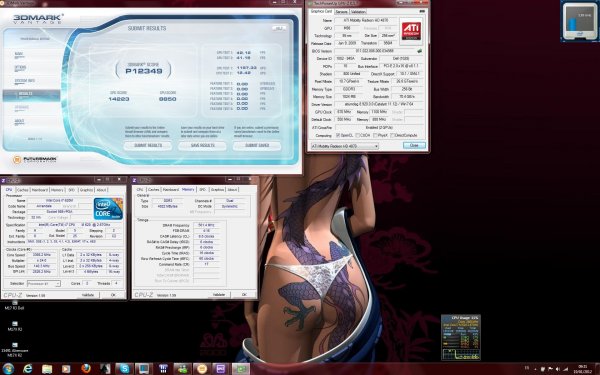Click the CPU-Z Specification field
Screen dimensions: 600x375
point(75,225)
